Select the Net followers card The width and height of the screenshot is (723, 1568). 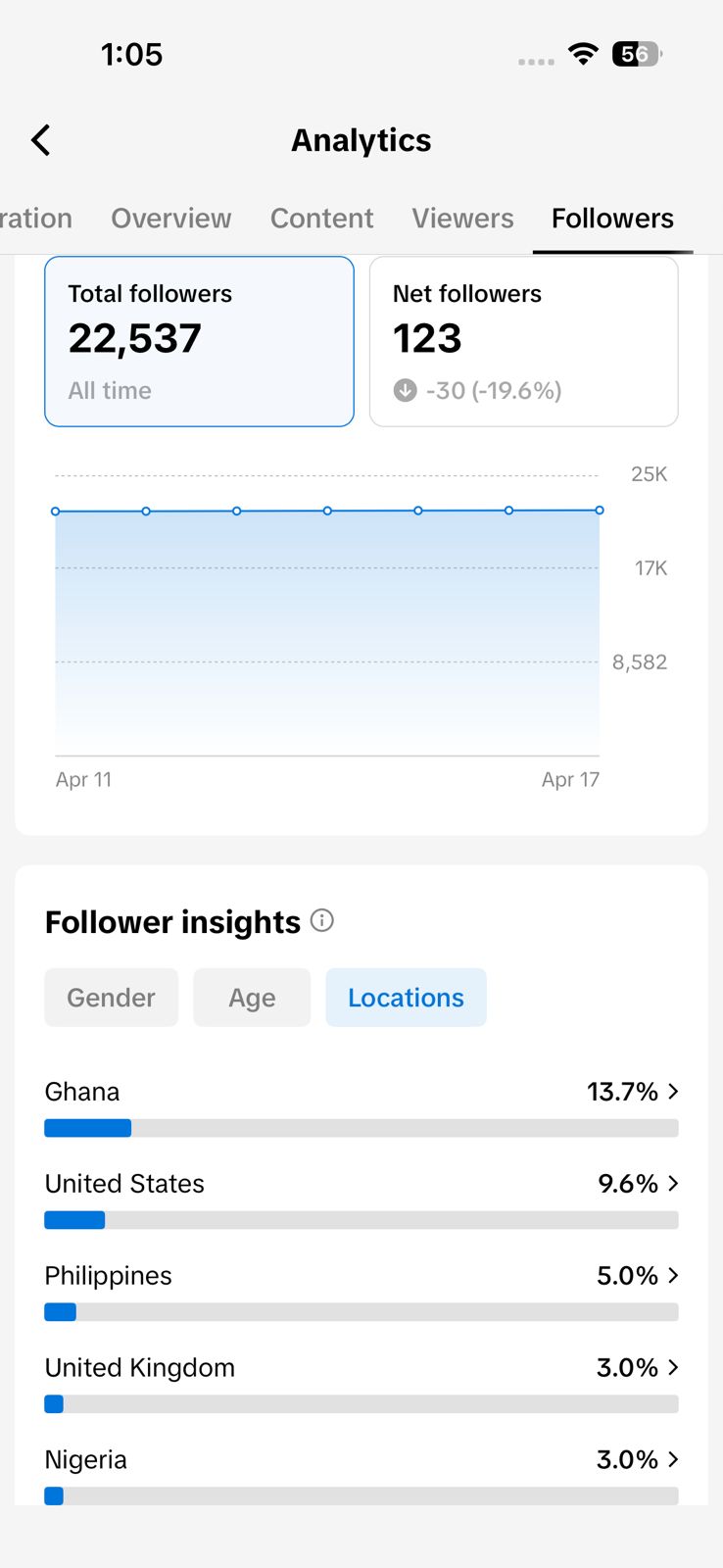coord(523,341)
